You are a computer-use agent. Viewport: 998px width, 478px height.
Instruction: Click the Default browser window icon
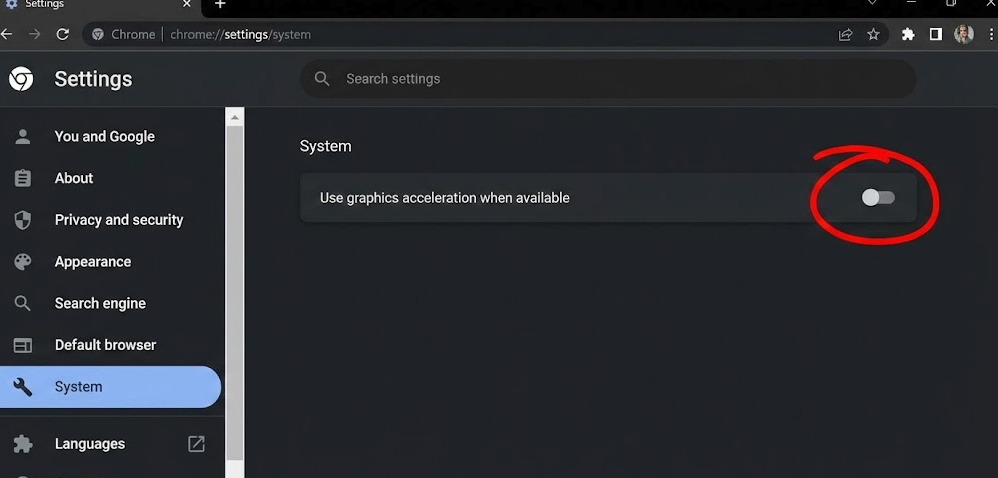(22, 345)
